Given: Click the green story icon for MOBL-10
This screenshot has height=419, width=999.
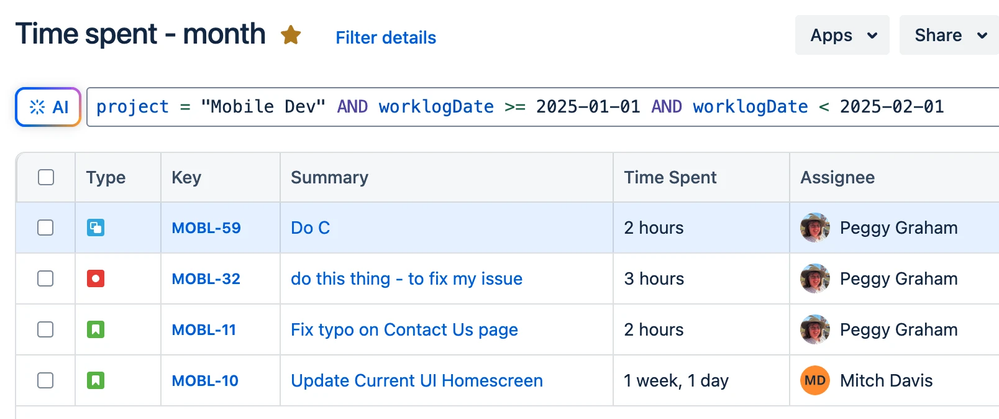Looking at the screenshot, I should [96, 380].
